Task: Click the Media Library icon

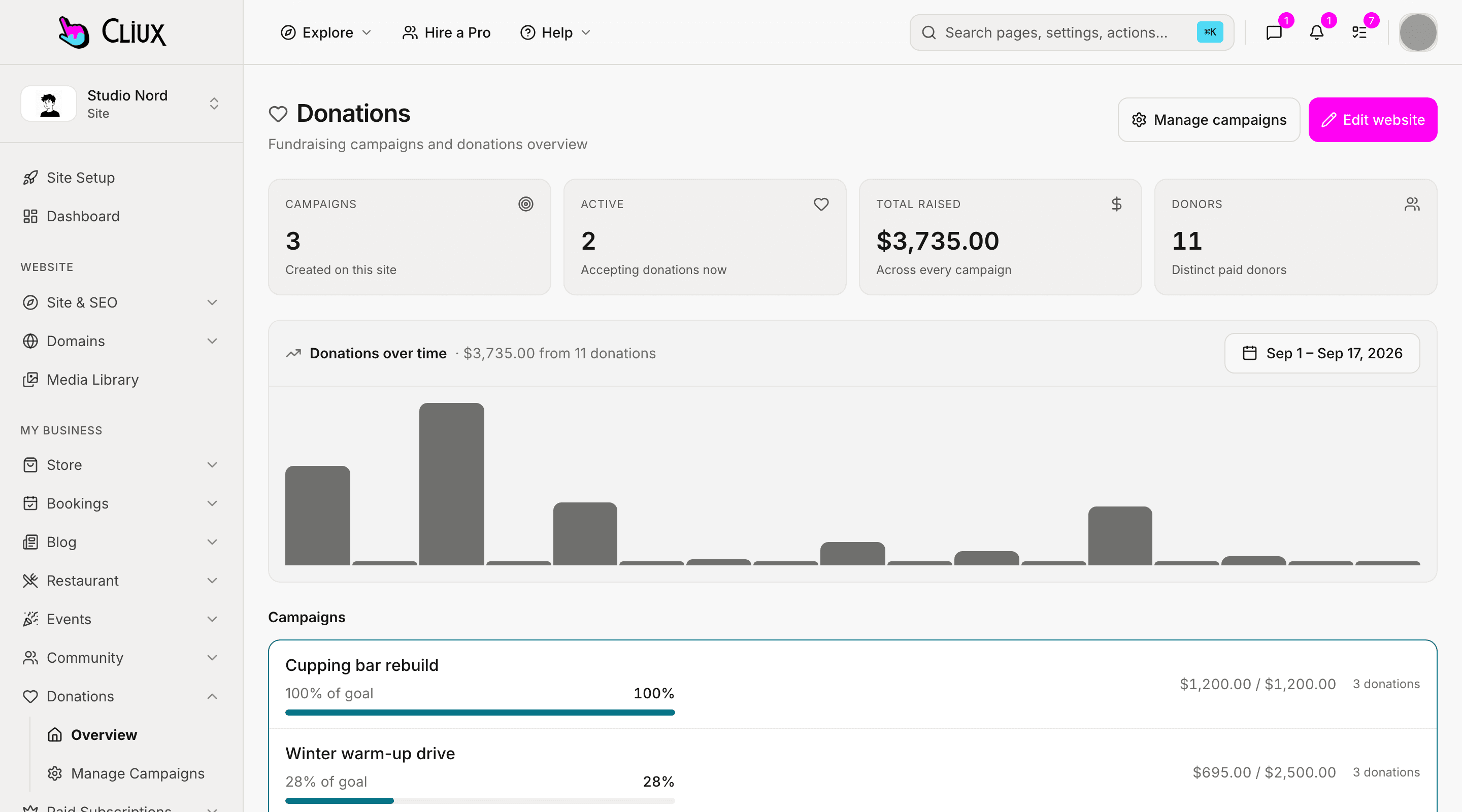Action: click(30, 380)
